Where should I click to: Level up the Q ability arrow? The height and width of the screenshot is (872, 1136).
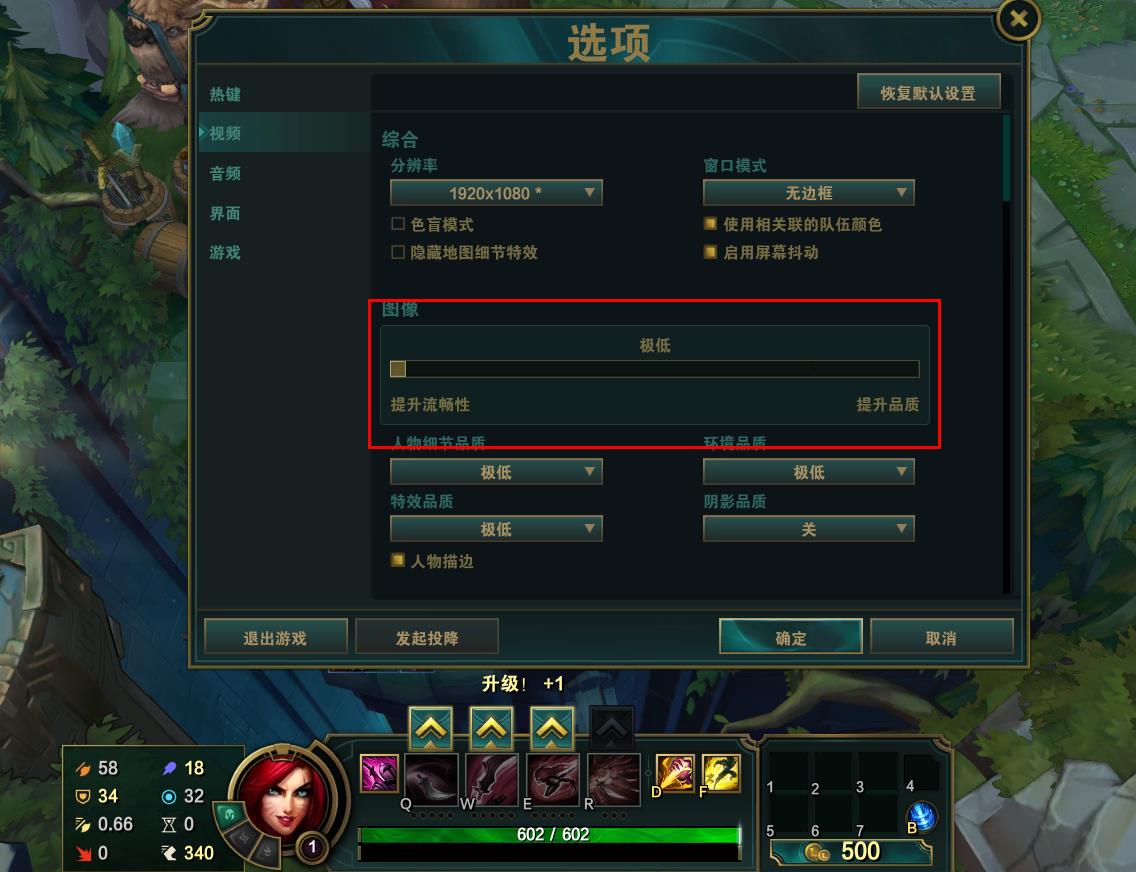pos(431,729)
